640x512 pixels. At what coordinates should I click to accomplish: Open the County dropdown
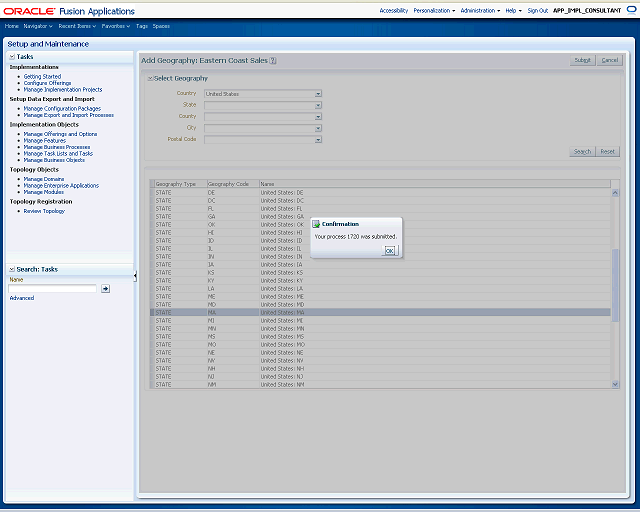pos(318,117)
